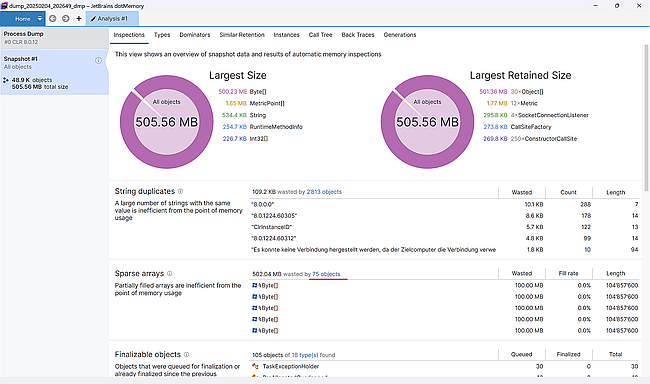Screen dimensions: 650x384
Task: Click Length column header in Sparse arrays
Action: click(616, 274)
